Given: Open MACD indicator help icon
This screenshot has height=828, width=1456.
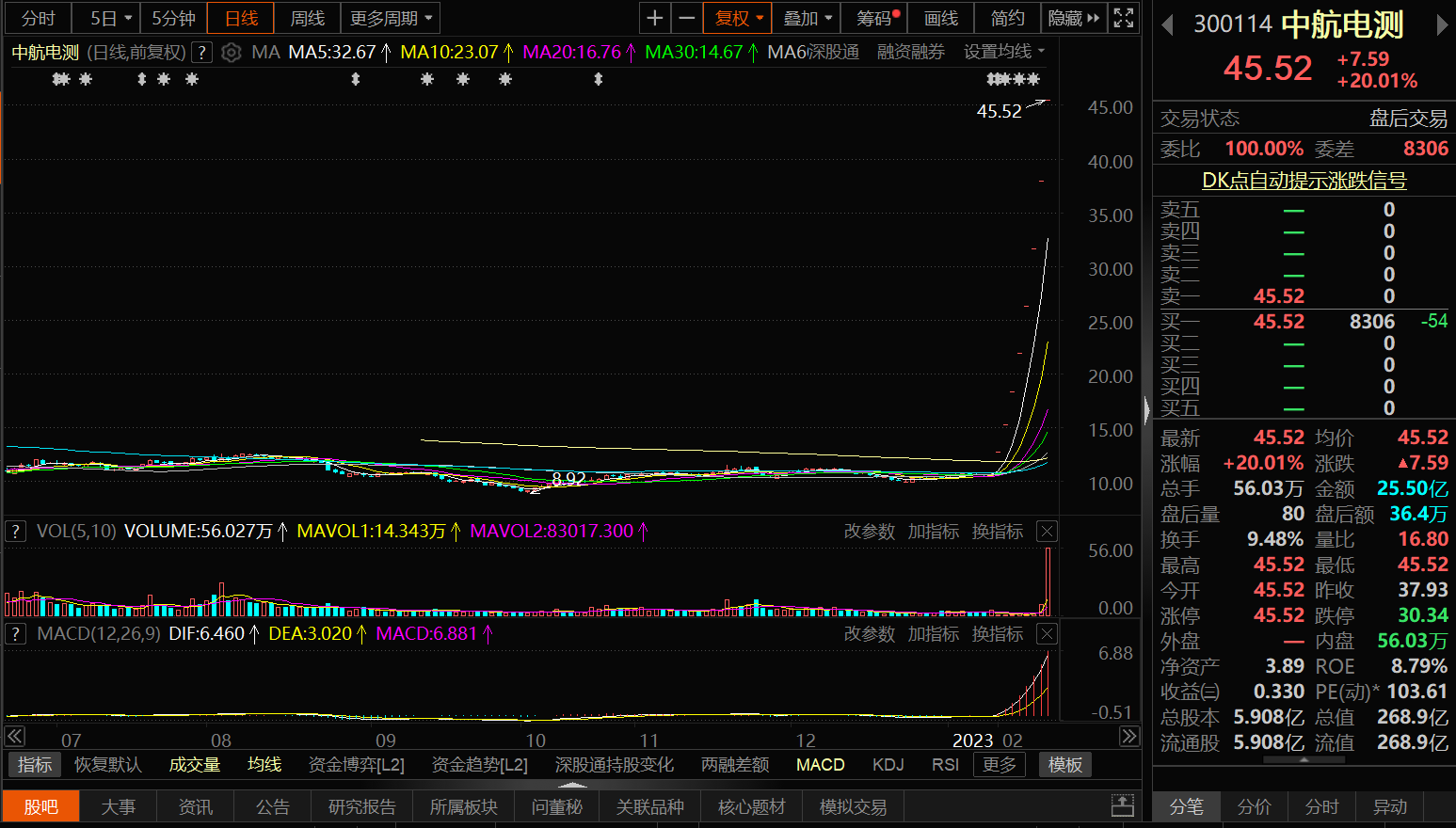Looking at the screenshot, I should click(x=15, y=634).
